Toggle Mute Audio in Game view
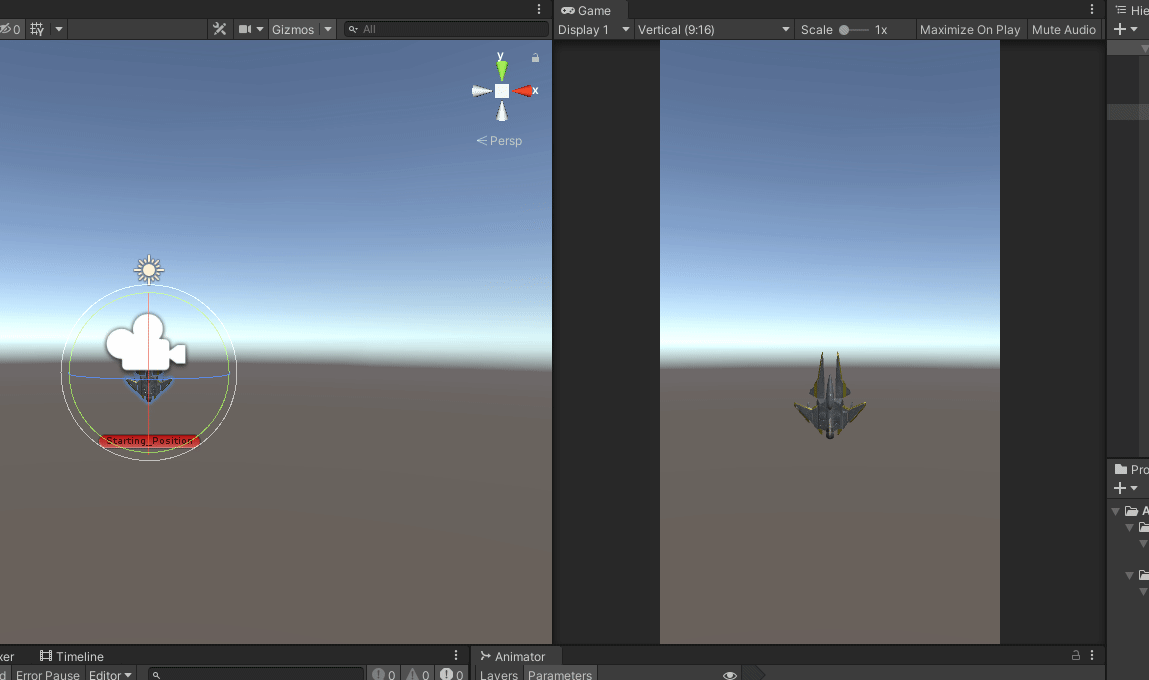 1063,29
